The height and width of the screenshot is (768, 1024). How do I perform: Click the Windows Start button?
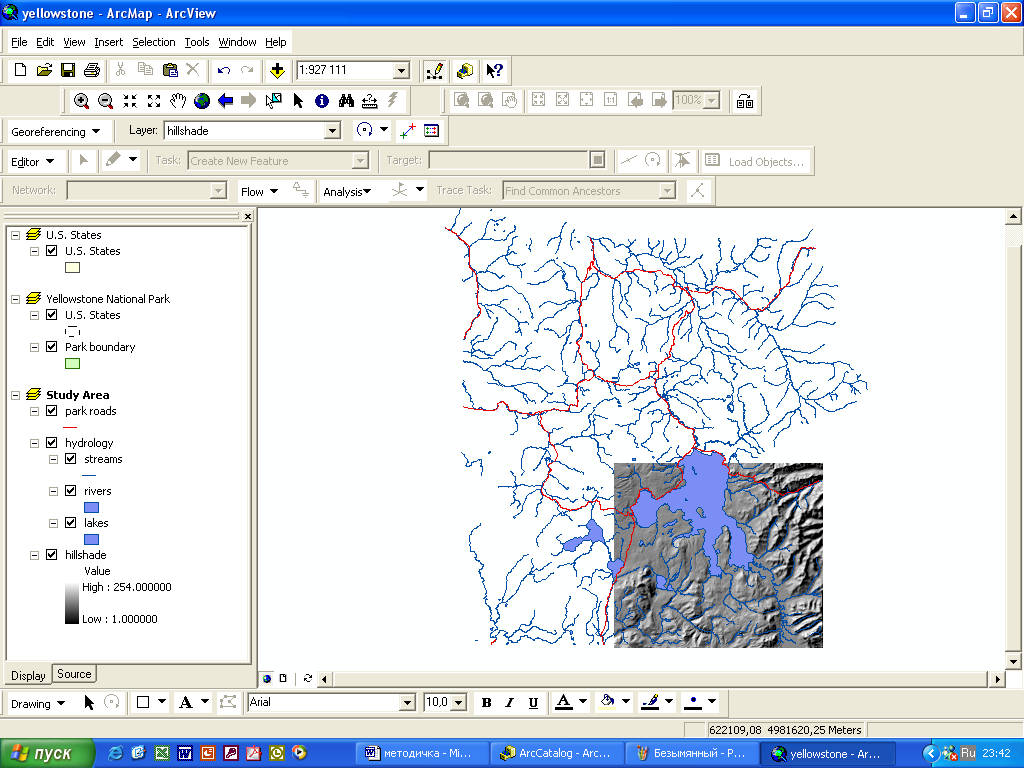[47, 754]
